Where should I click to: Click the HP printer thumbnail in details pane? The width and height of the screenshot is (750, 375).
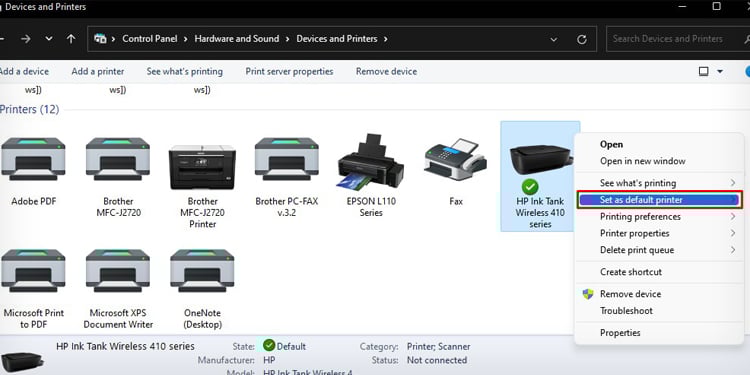click(x=22, y=362)
